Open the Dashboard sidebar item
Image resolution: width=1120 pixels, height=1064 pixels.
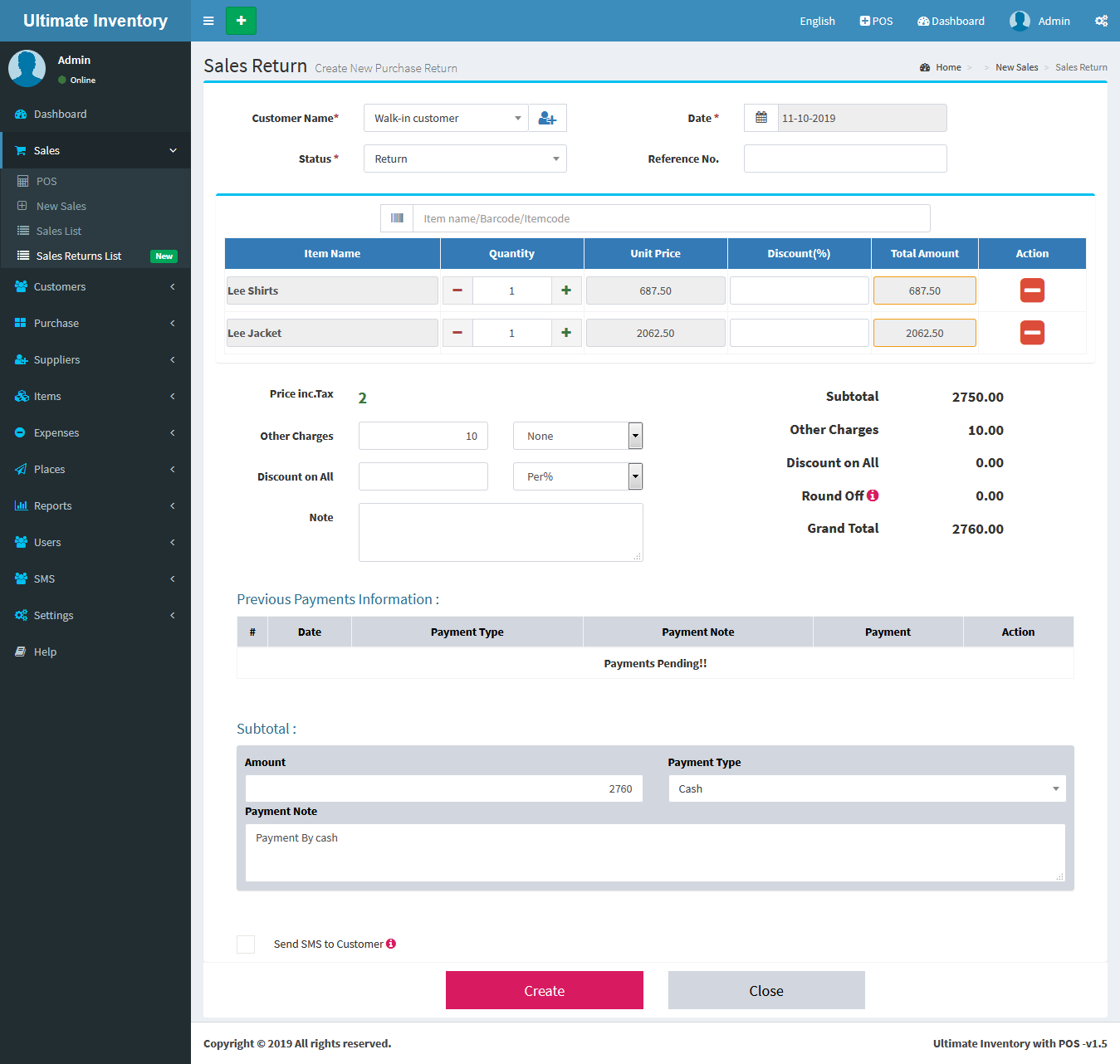[x=60, y=115]
